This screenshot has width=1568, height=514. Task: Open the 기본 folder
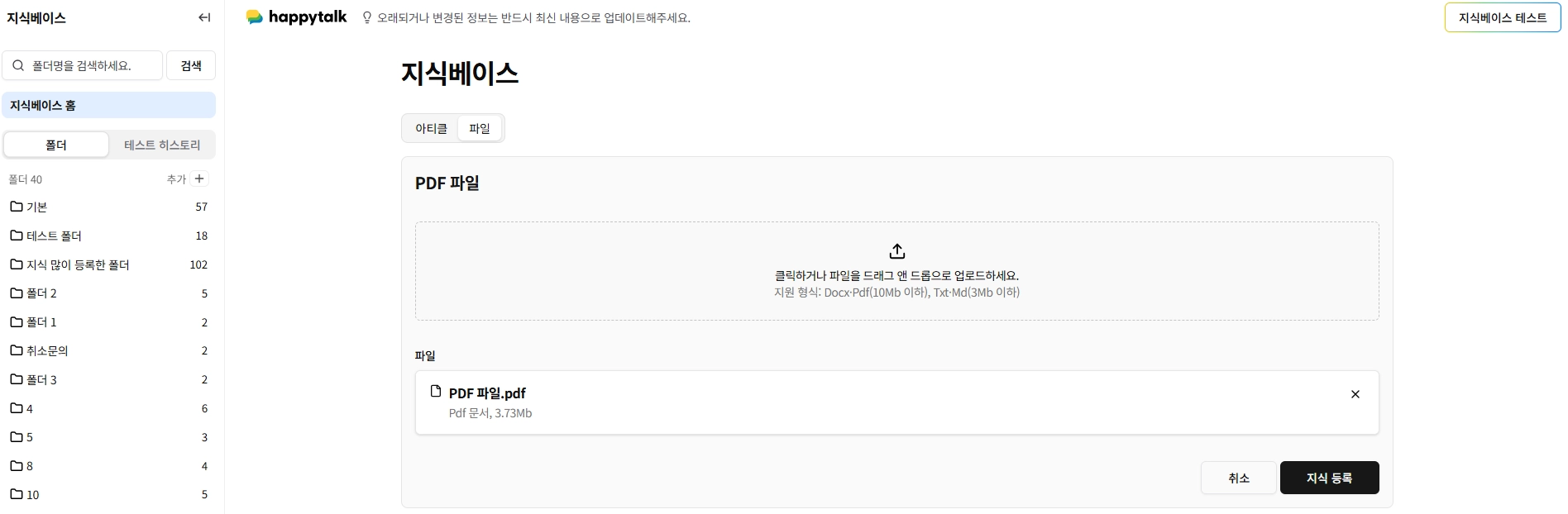(108, 207)
